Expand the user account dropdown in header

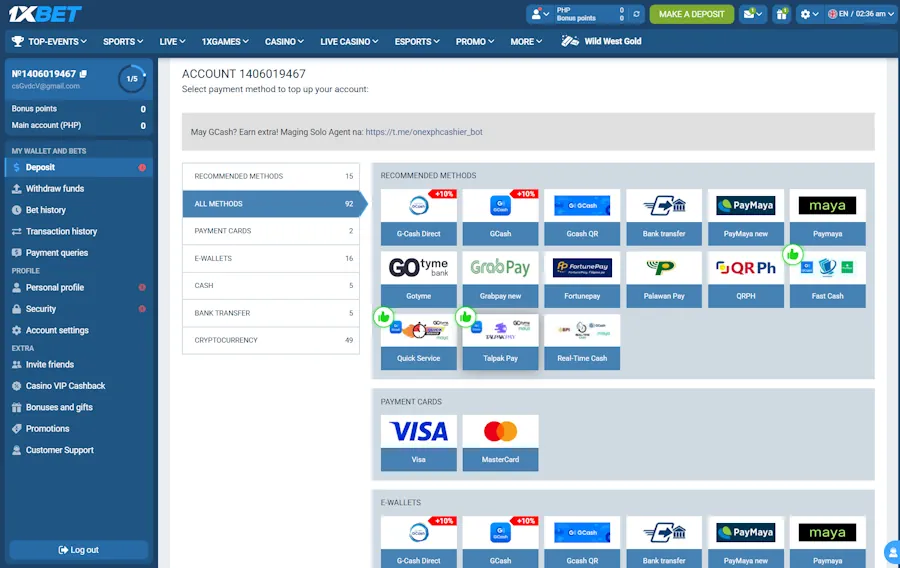pyautogui.click(x=540, y=14)
